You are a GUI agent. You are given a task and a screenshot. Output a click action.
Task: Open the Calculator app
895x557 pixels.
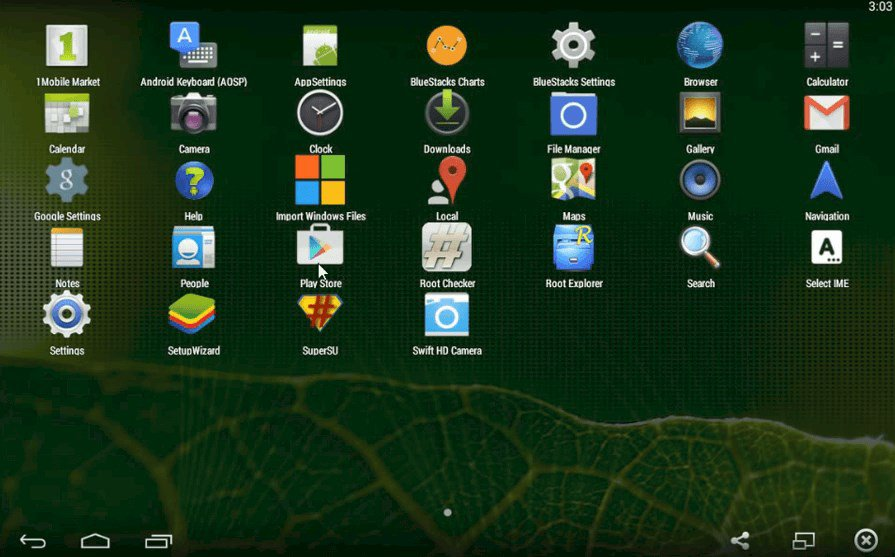[x=827, y=46]
